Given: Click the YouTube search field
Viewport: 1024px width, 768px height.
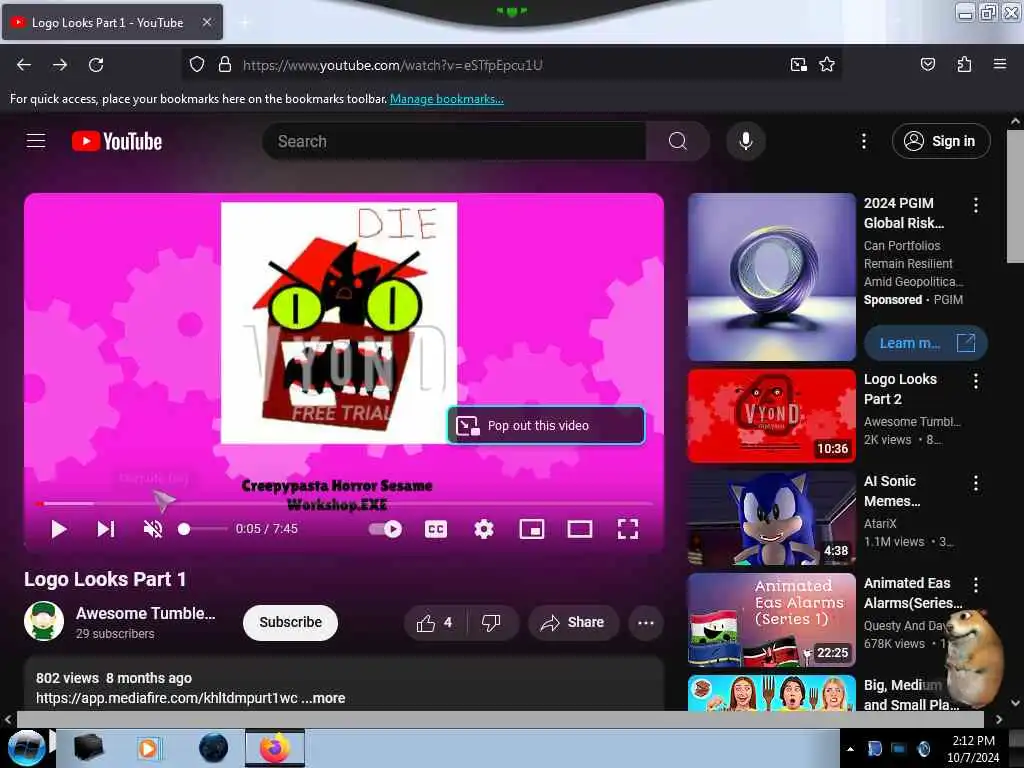Looking at the screenshot, I should (454, 141).
